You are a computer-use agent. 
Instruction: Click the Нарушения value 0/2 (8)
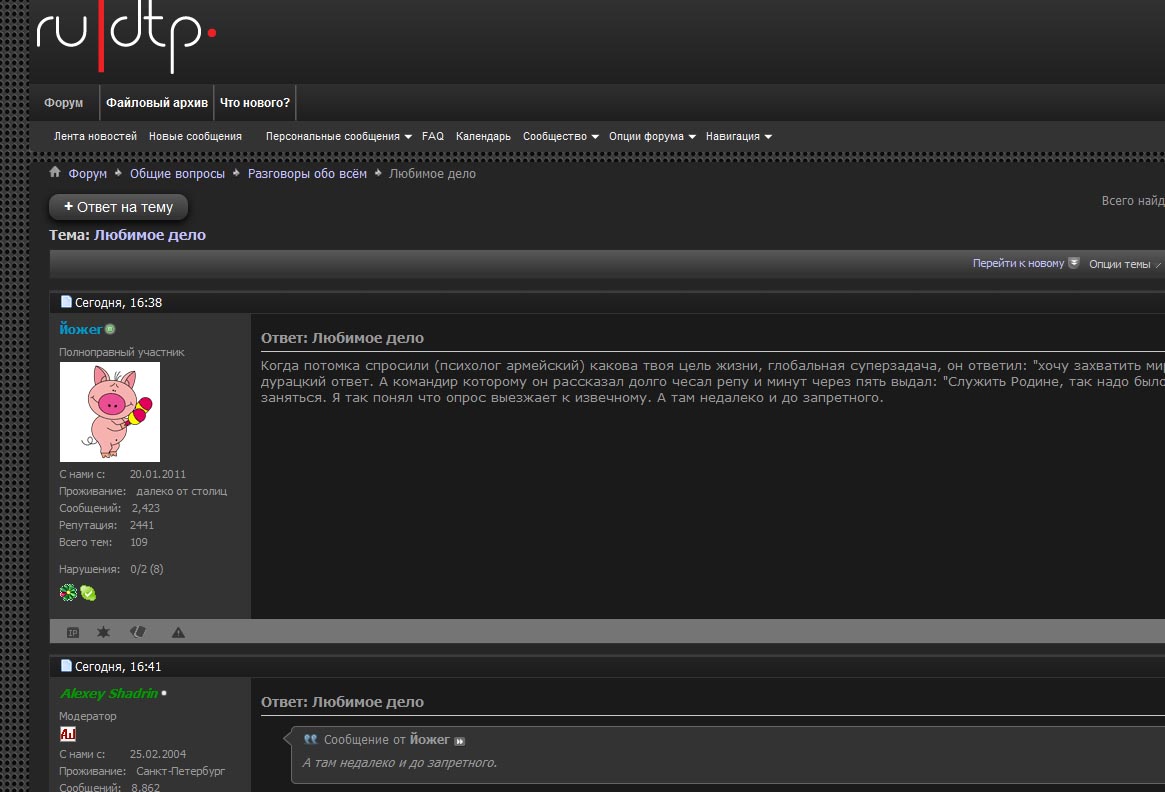pos(146,569)
